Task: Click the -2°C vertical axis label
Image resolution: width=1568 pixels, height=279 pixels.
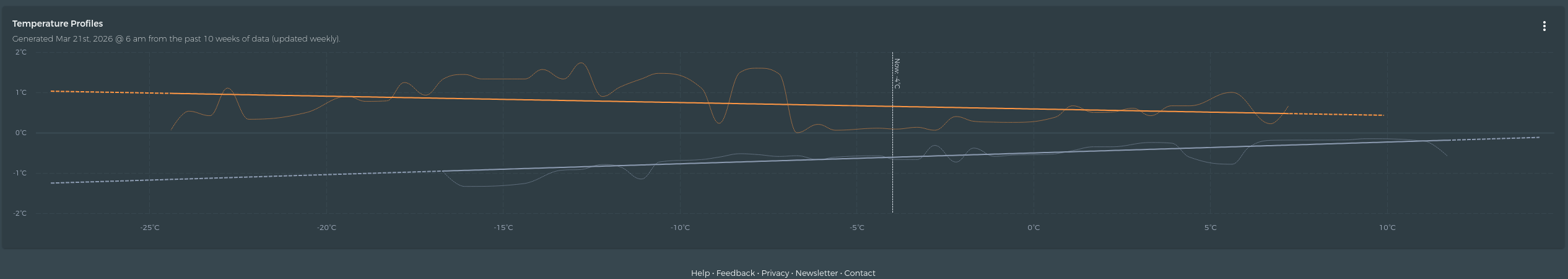Action: [20, 213]
